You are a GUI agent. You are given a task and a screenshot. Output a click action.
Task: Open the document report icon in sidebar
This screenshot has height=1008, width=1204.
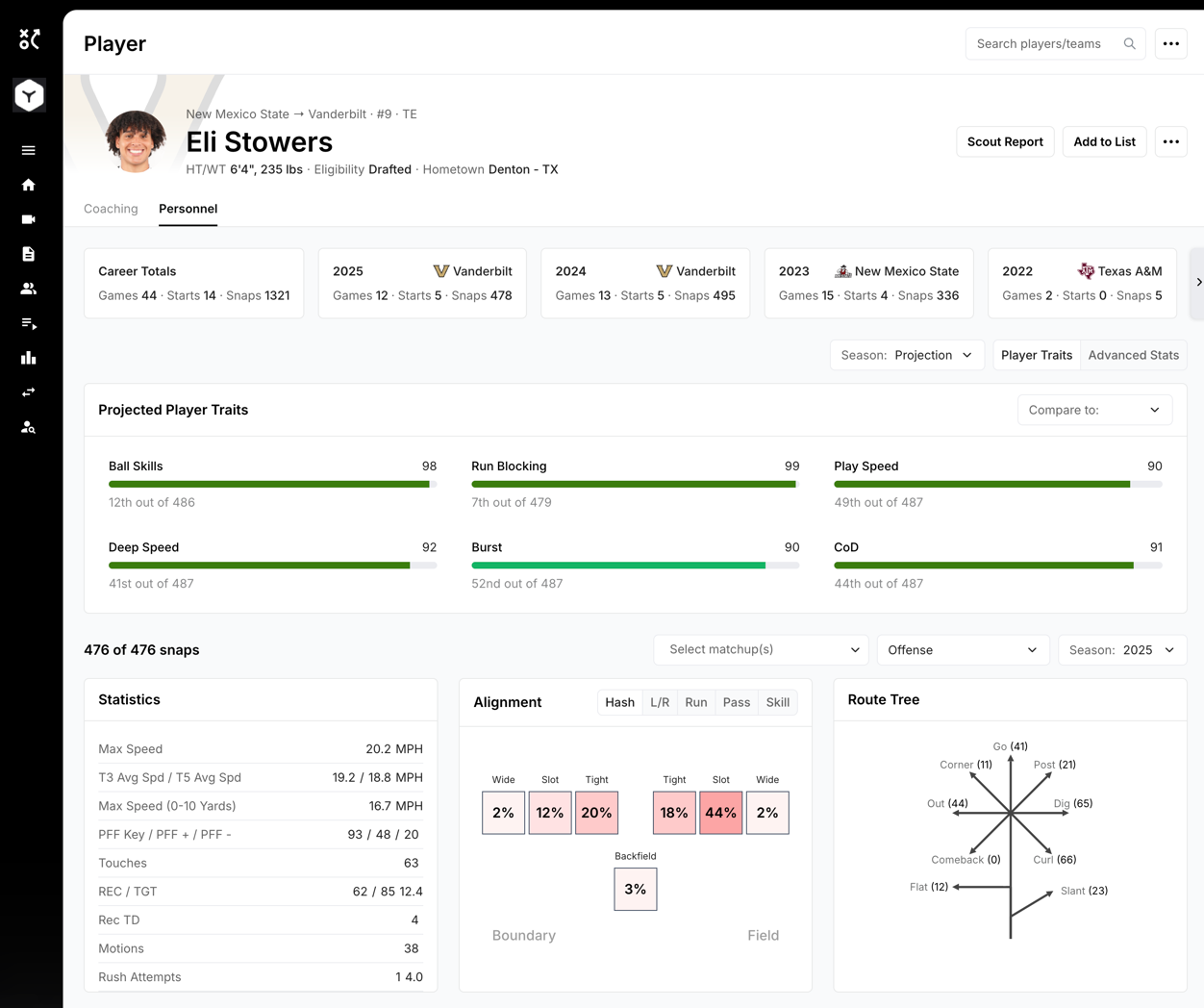tap(29, 254)
